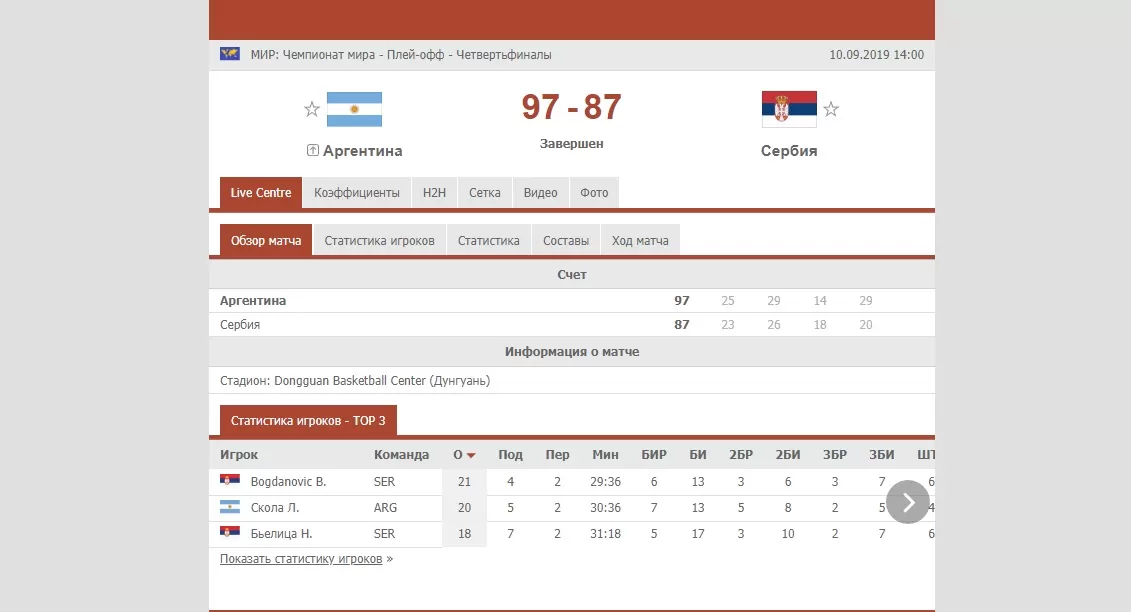Toggle favorite star next to Serbia
1131x612 pixels.
point(831,109)
